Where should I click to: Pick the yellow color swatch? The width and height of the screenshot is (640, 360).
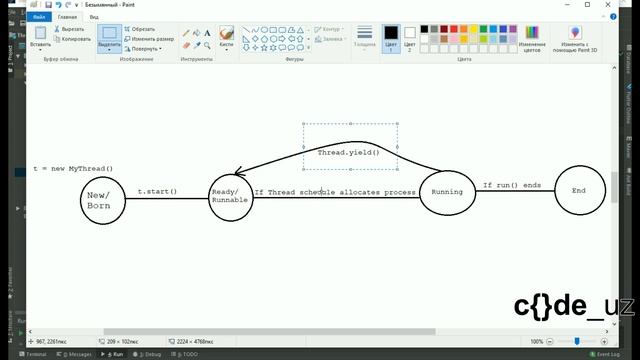click(473, 29)
